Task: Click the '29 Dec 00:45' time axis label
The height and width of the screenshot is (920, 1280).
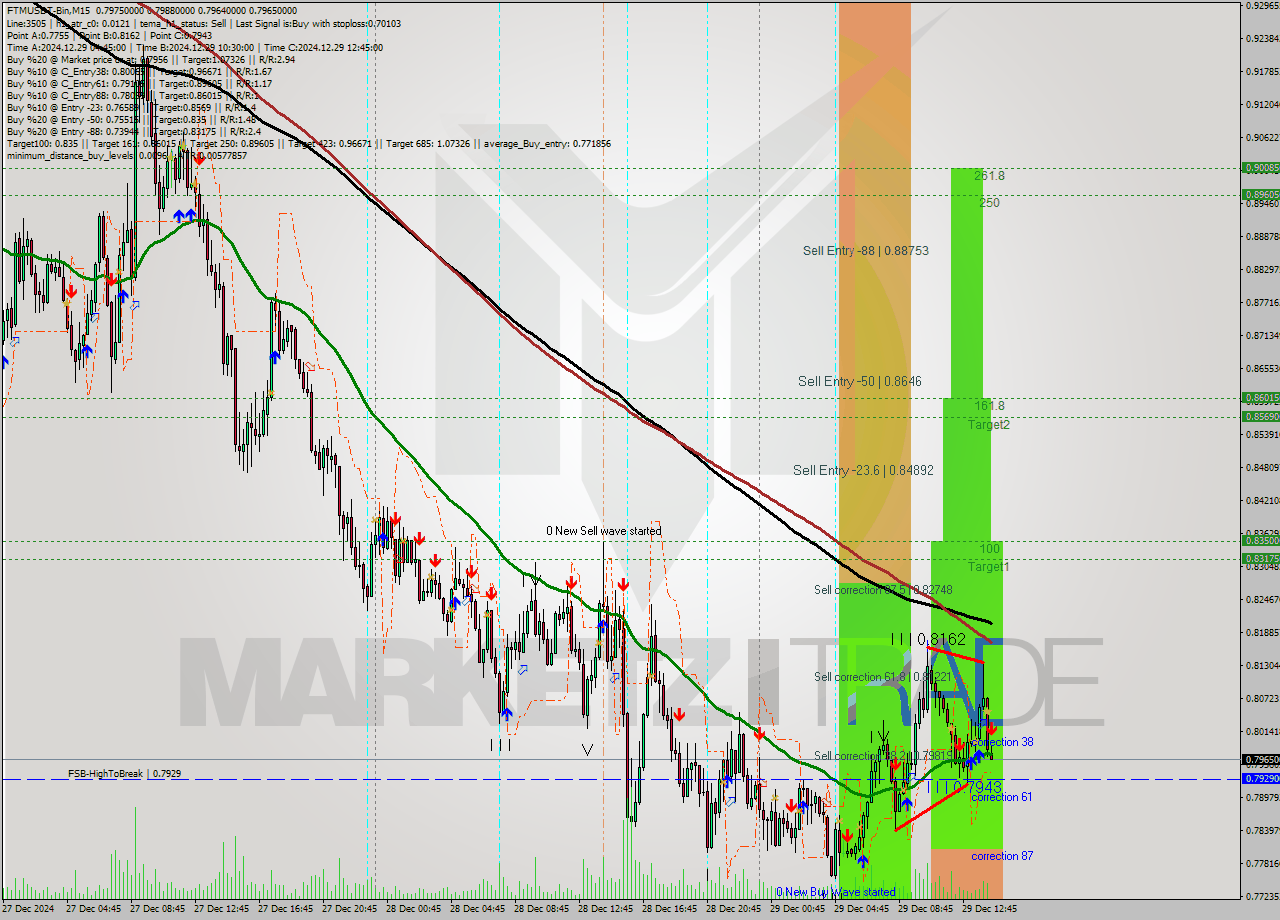Action: click(x=797, y=910)
